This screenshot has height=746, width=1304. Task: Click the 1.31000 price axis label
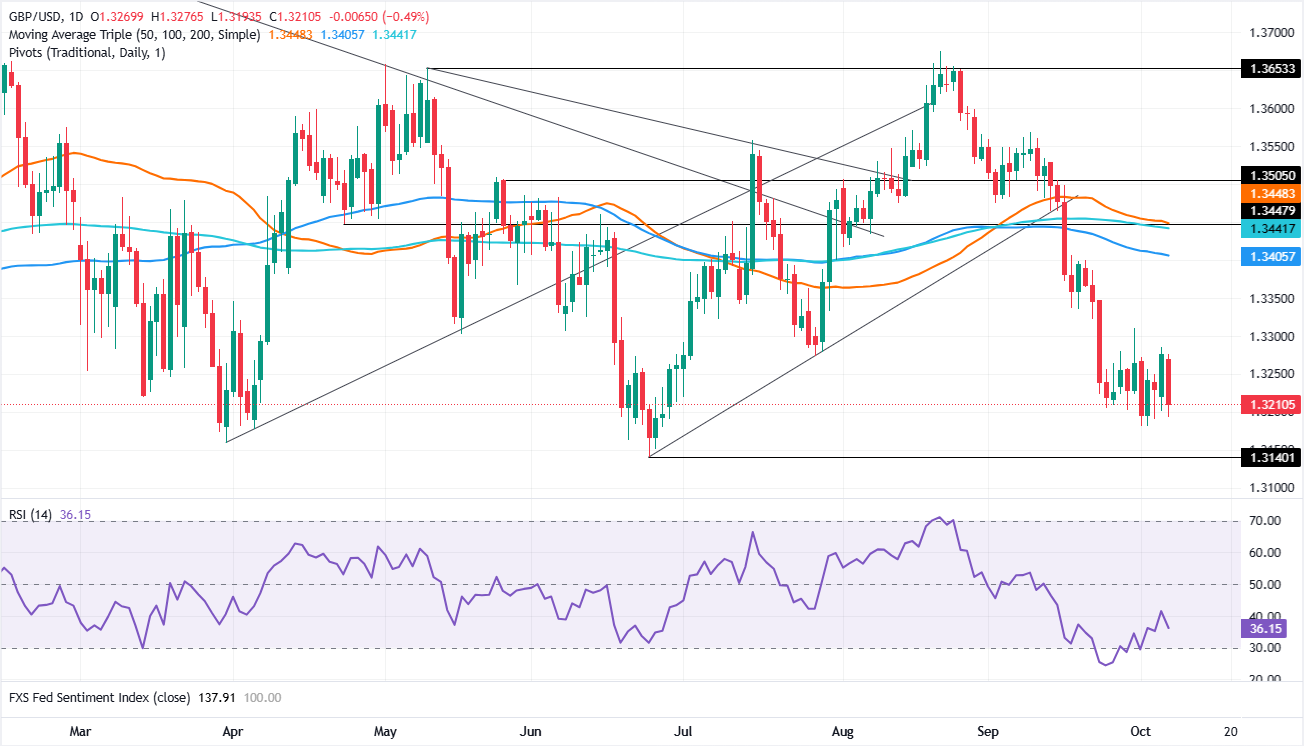(1270, 488)
